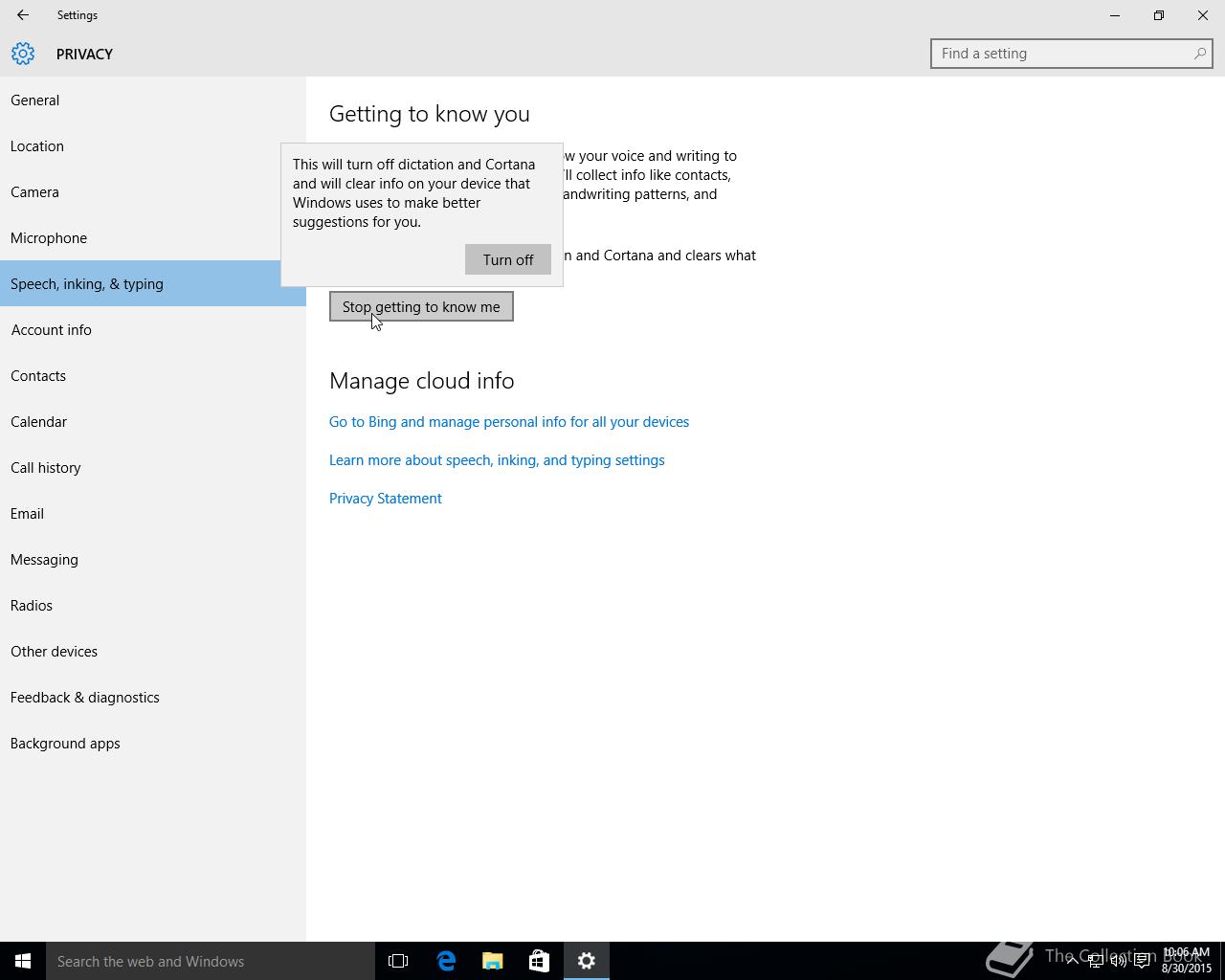Open Learn more about speech settings link
This screenshot has height=980, width=1225.
point(497,459)
